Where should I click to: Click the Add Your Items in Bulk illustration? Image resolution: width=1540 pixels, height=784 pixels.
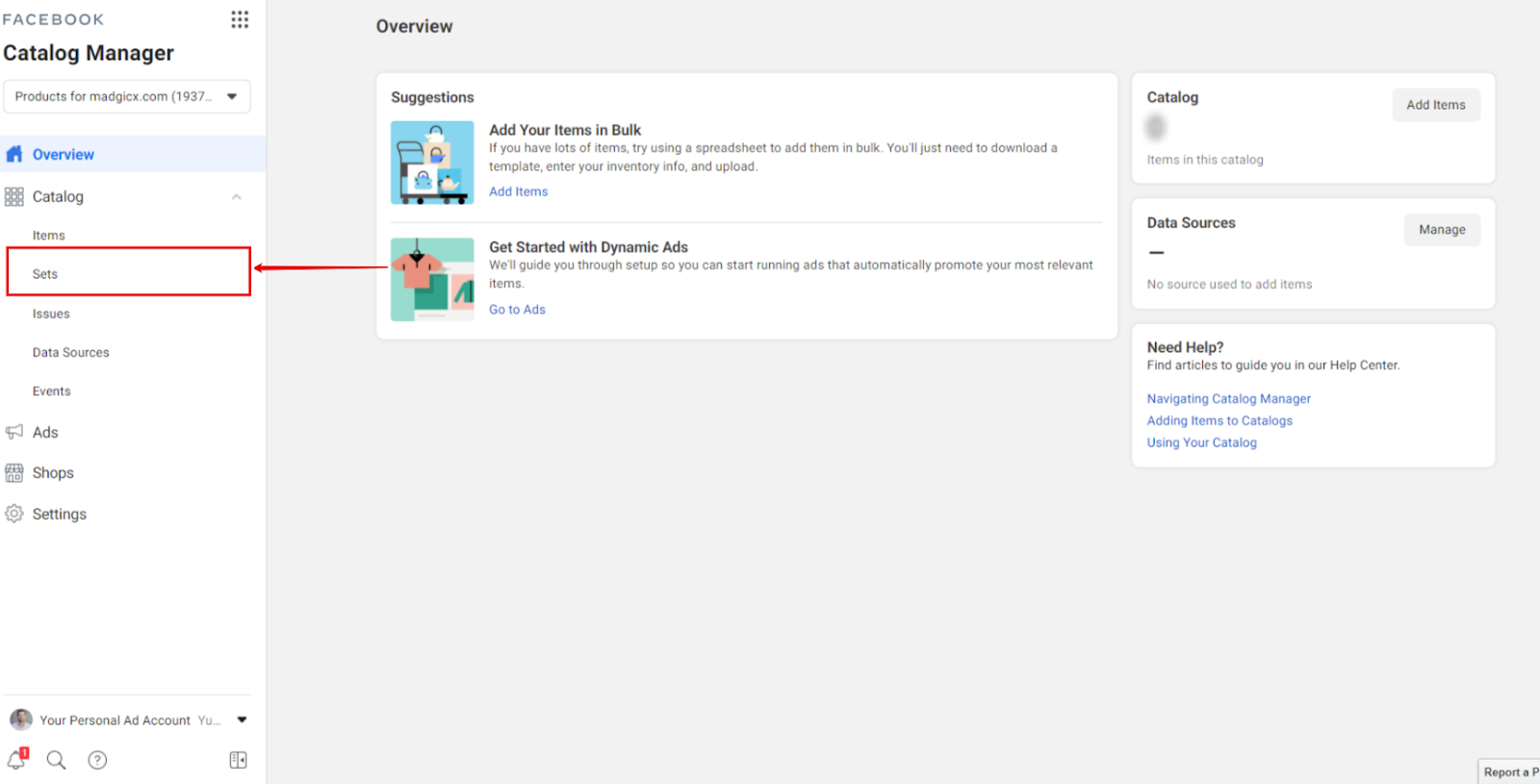tap(432, 163)
